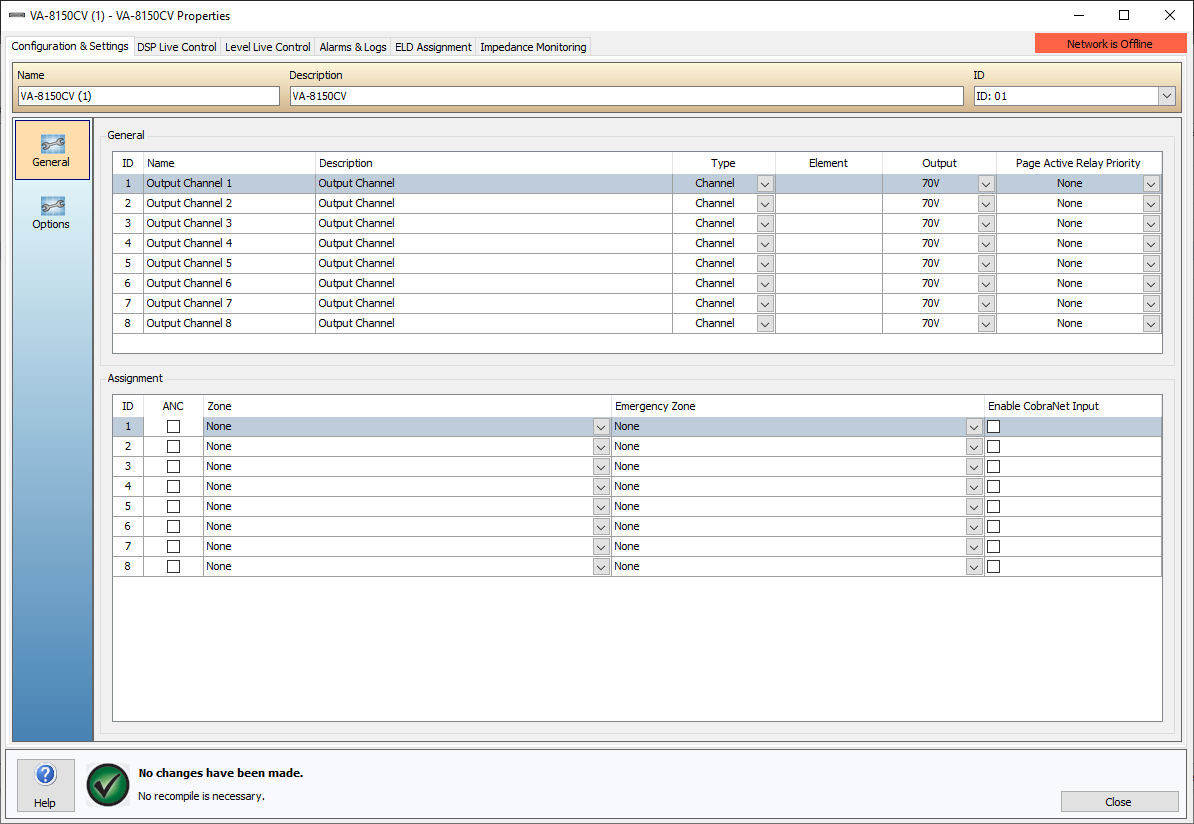Click the Help question mark icon
This screenshot has height=824, width=1194.
coord(45,777)
